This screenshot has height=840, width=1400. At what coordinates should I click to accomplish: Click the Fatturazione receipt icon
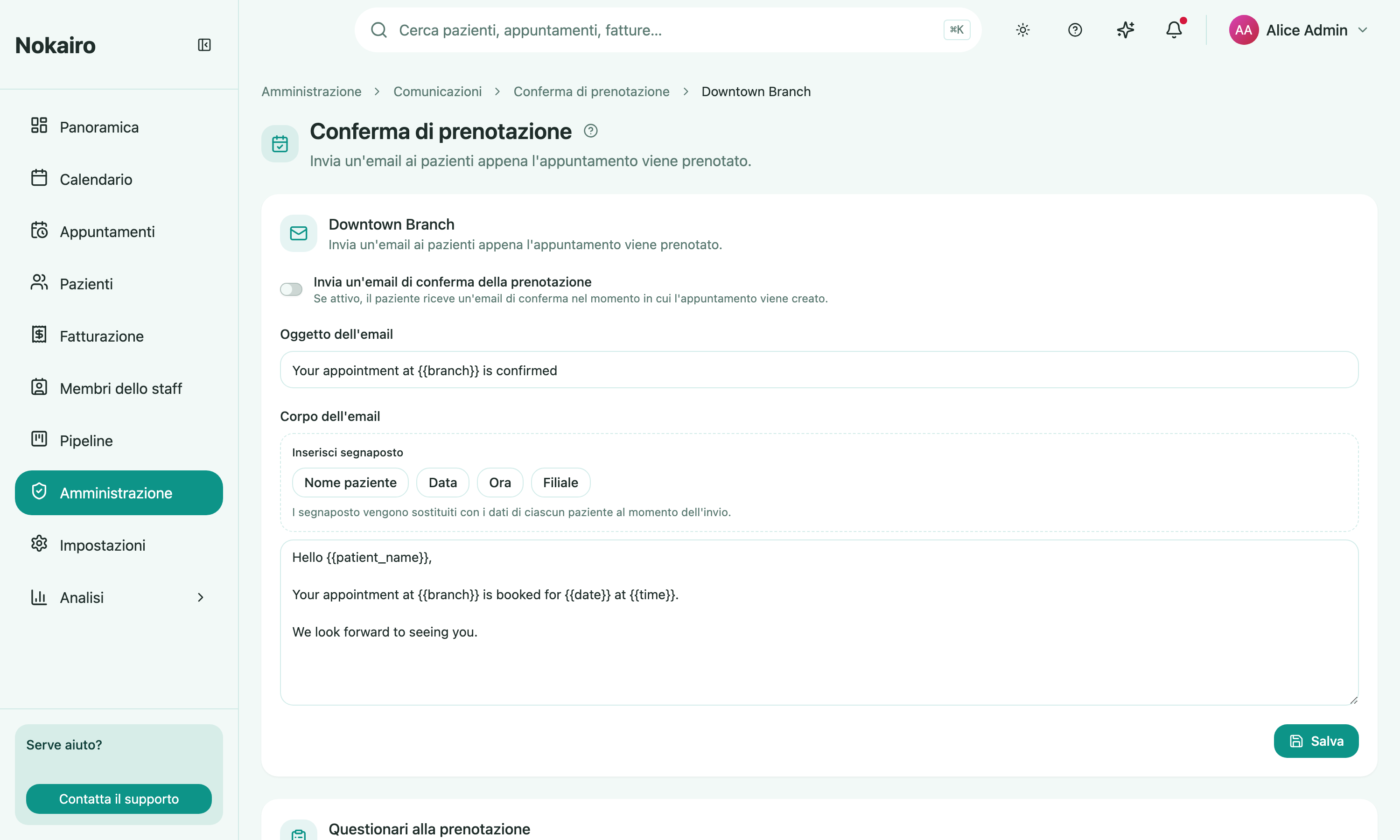point(39,335)
